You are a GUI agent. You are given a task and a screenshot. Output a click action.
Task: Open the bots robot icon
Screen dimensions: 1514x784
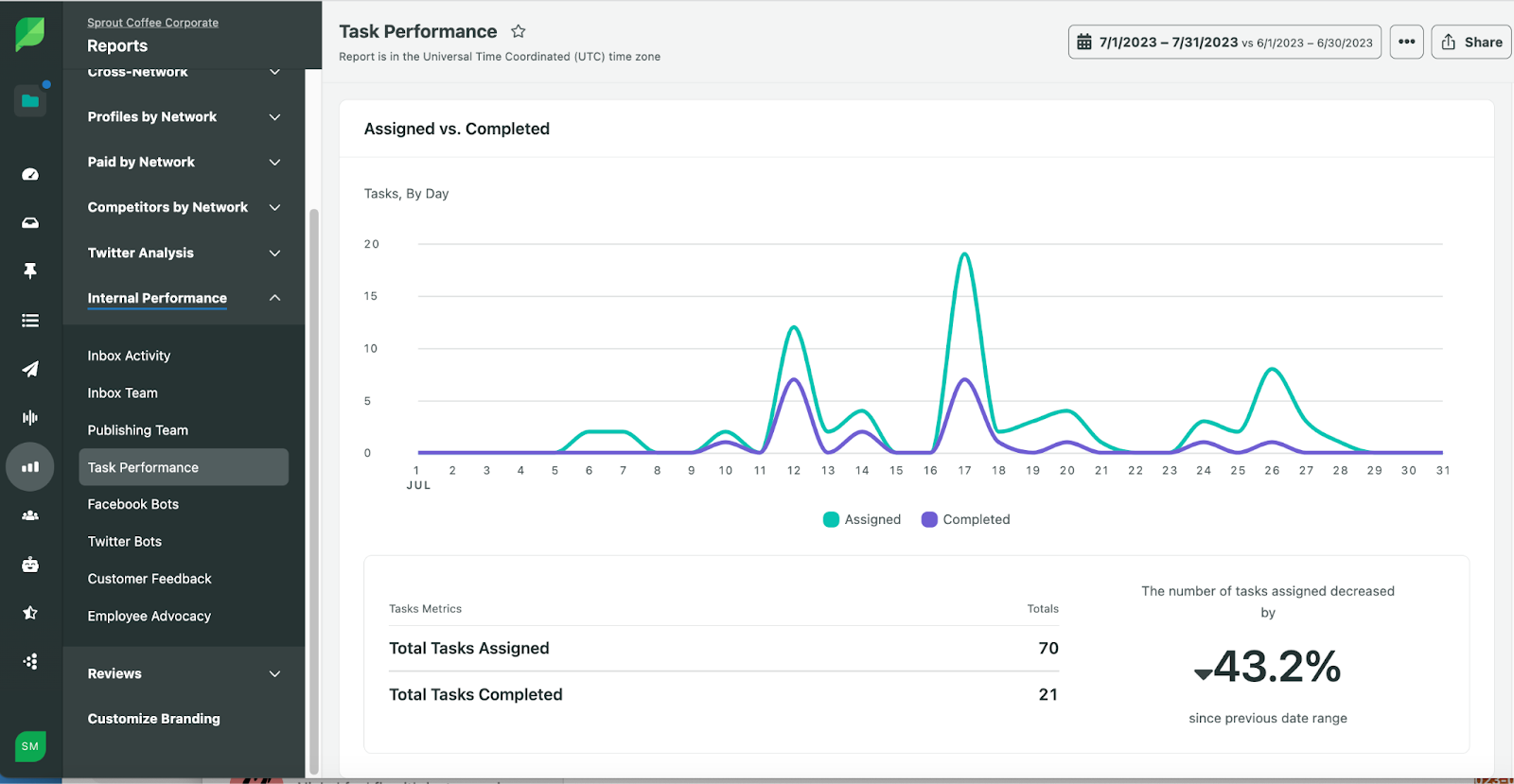point(30,565)
